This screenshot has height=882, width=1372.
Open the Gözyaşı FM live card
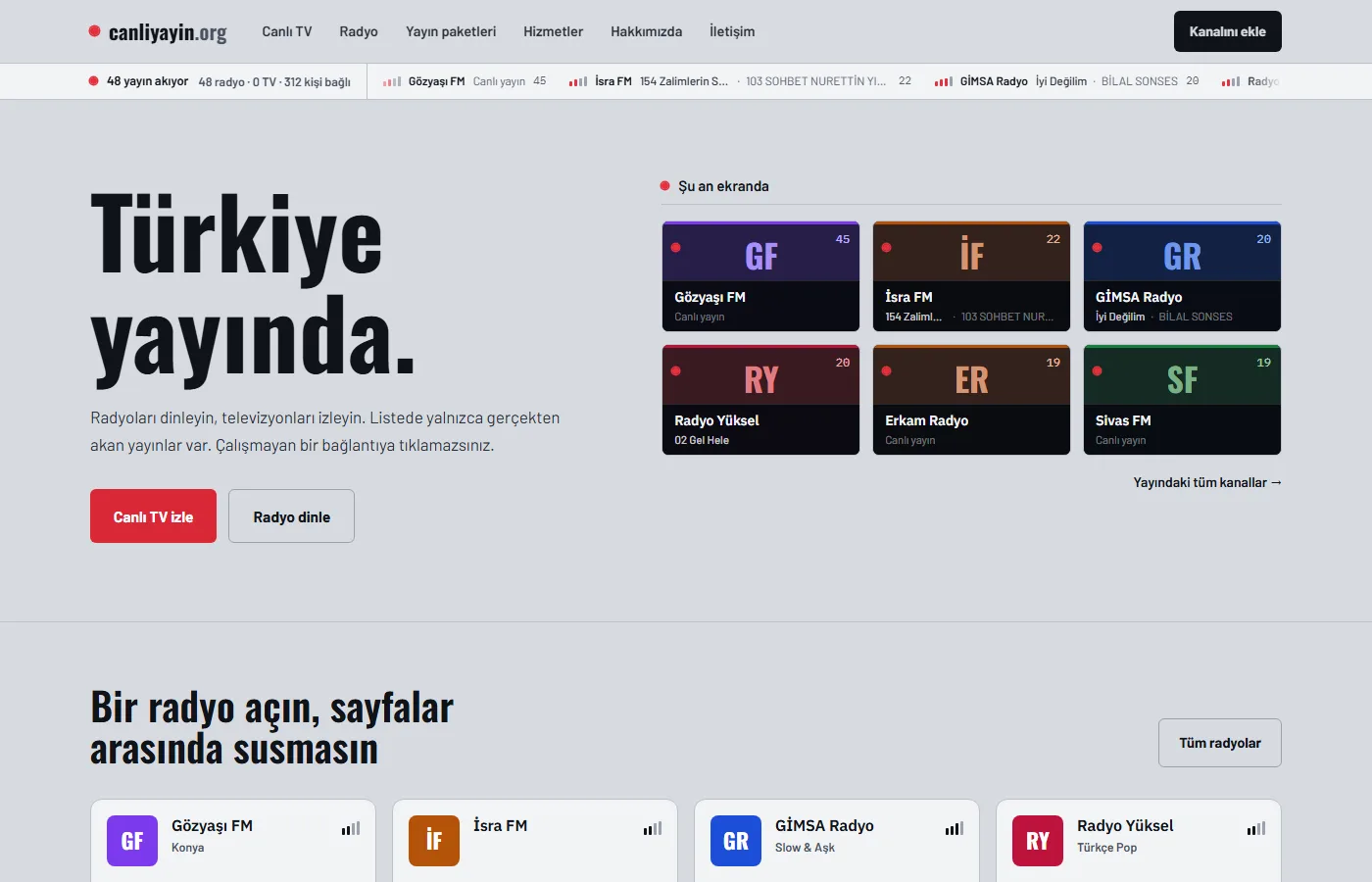coord(760,276)
